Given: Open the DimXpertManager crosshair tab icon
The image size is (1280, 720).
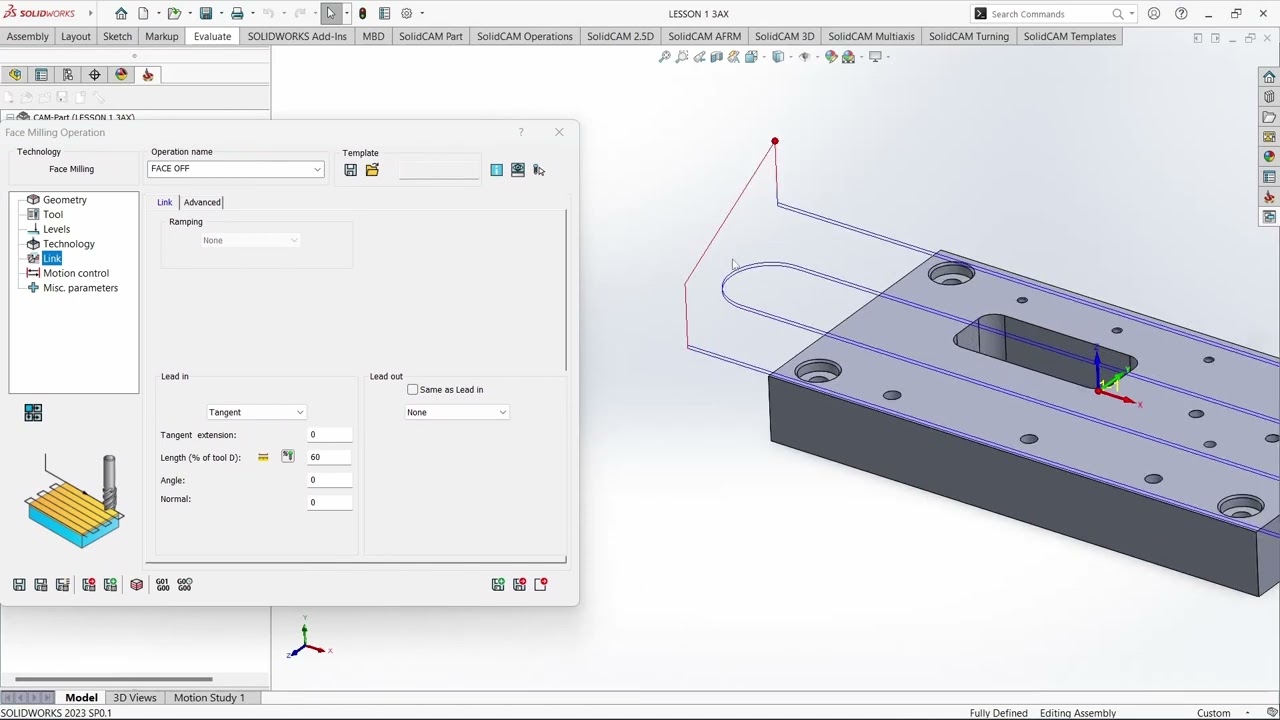Looking at the screenshot, I should tap(95, 75).
